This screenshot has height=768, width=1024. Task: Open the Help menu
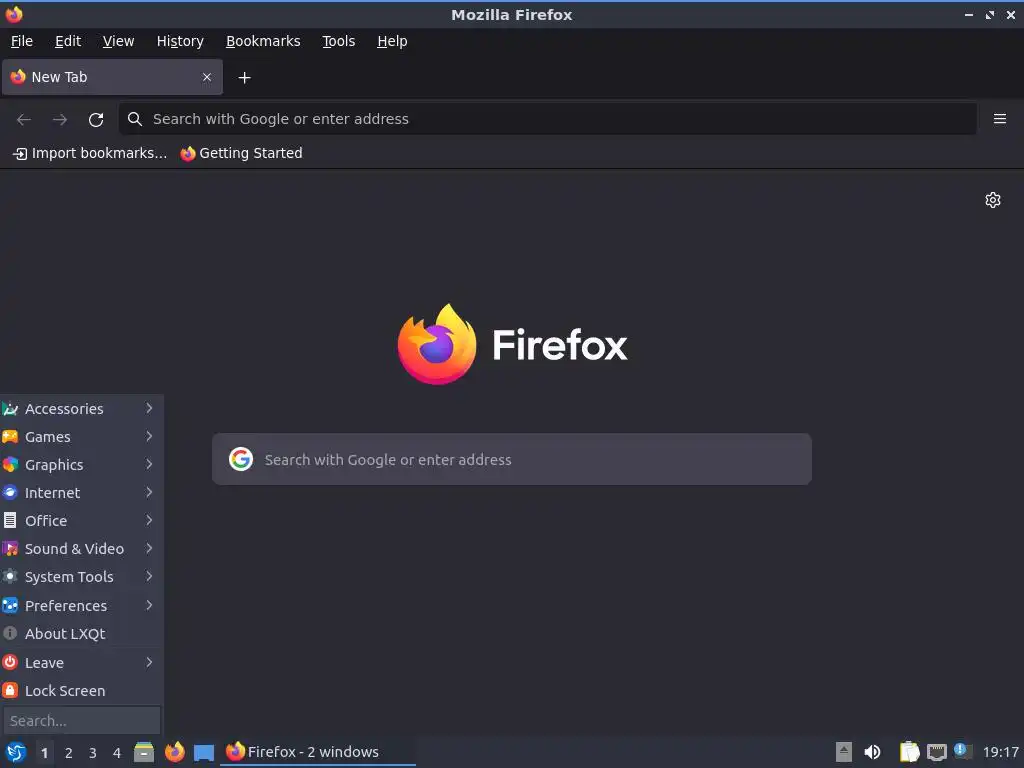(x=392, y=41)
